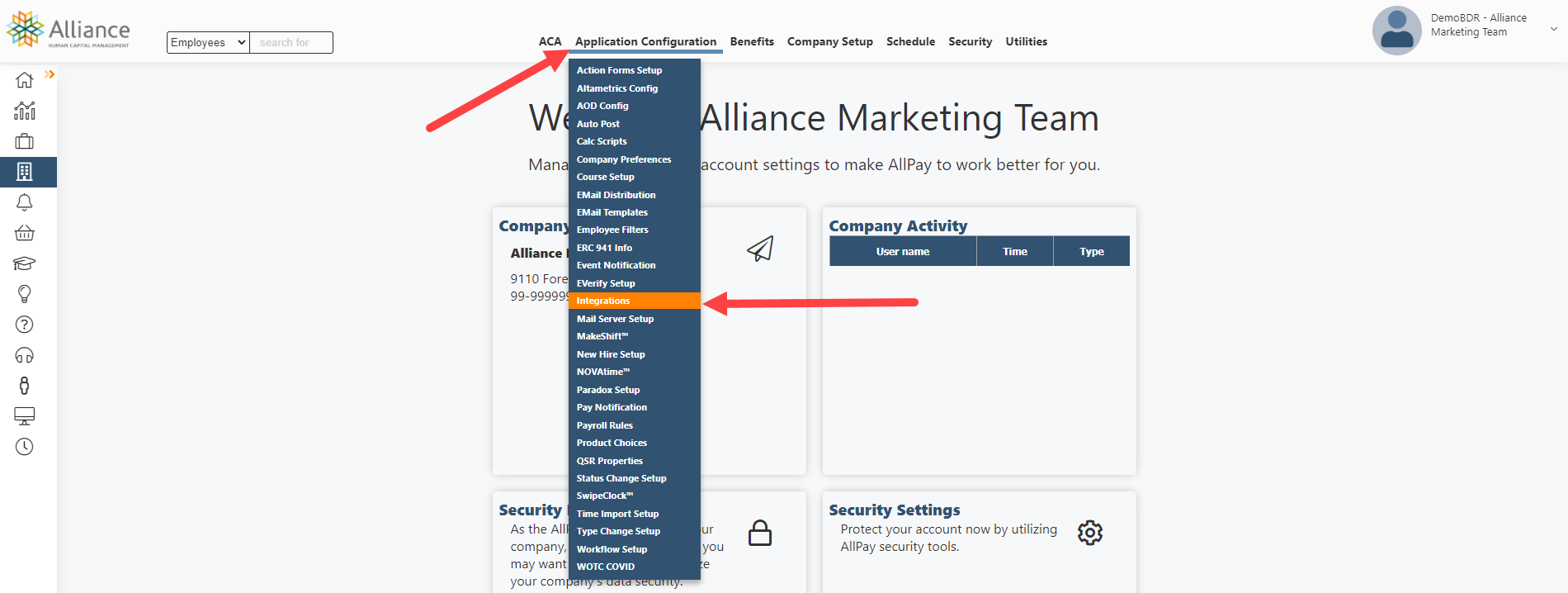1568x593 pixels.
Task: Expand the sidebar with double-chevron icon
Action: click(50, 74)
